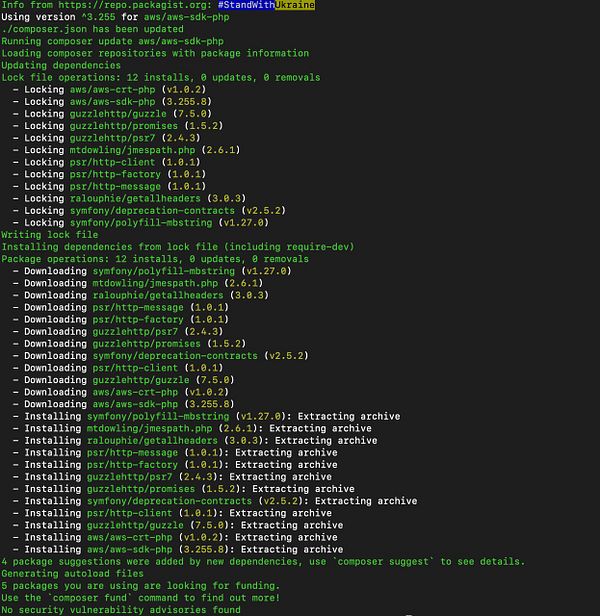
Task: Click "Locking symfony/deprecation-contracts (v2.5.2)" line
Action: tap(149, 211)
